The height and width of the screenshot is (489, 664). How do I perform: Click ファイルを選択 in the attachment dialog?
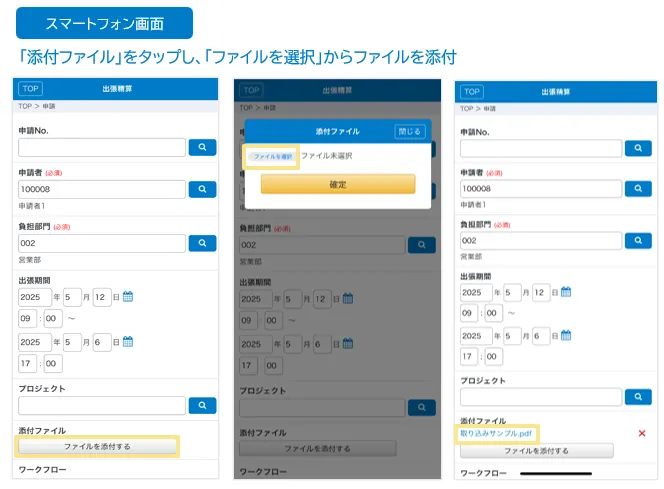click(272, 157)
